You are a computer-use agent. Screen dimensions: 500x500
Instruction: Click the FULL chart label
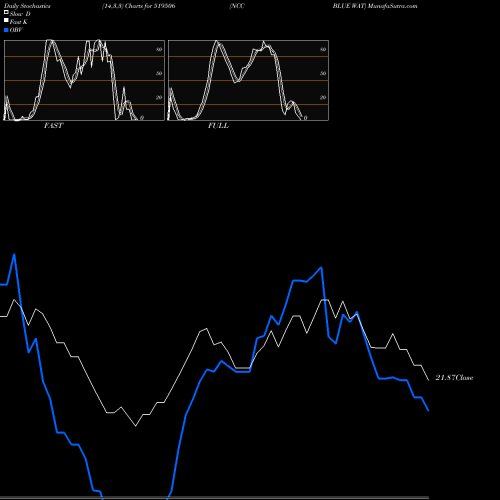coord(218,126)
